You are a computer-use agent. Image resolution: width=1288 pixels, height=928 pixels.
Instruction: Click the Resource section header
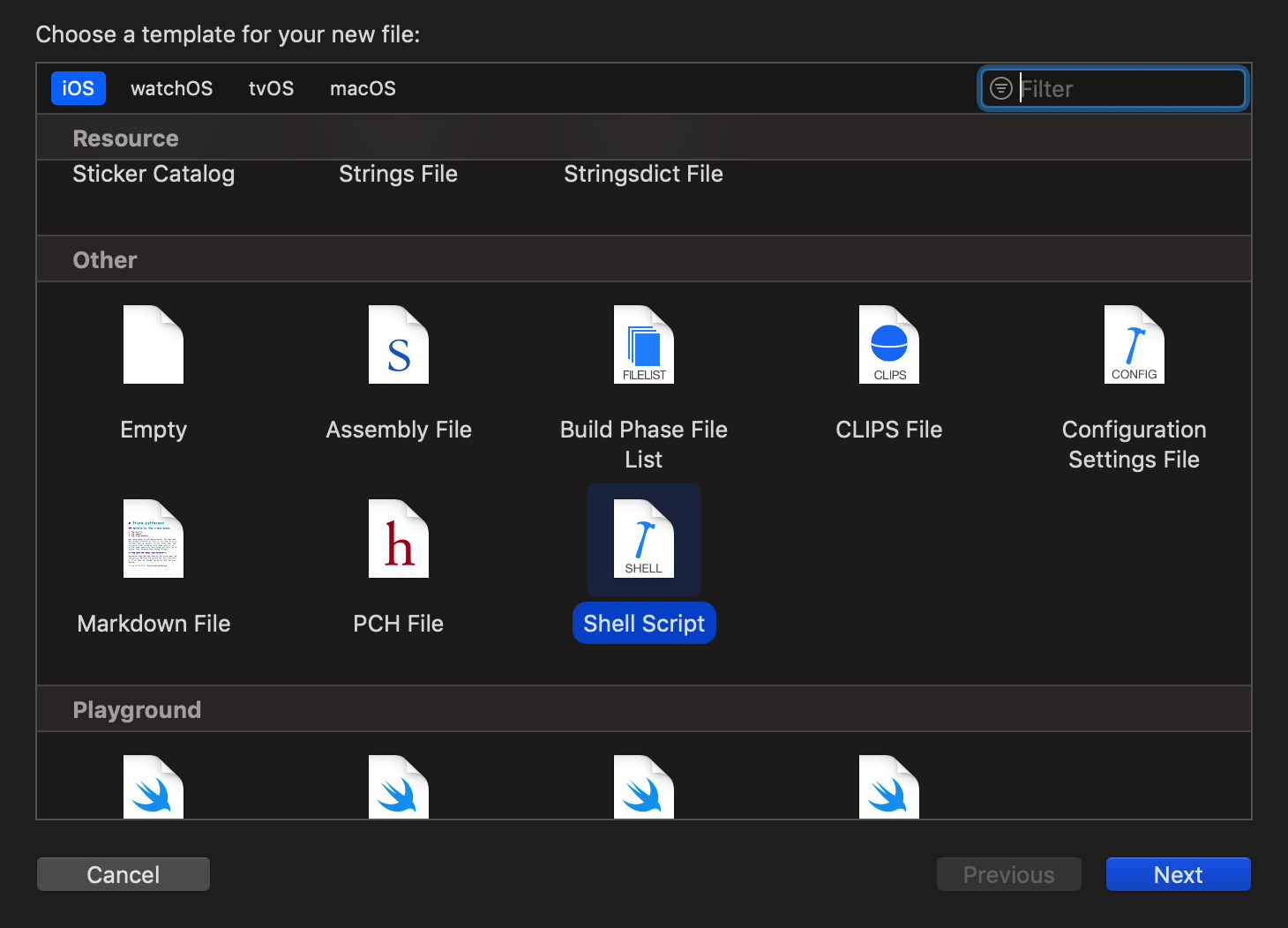[x=644, y=138]
